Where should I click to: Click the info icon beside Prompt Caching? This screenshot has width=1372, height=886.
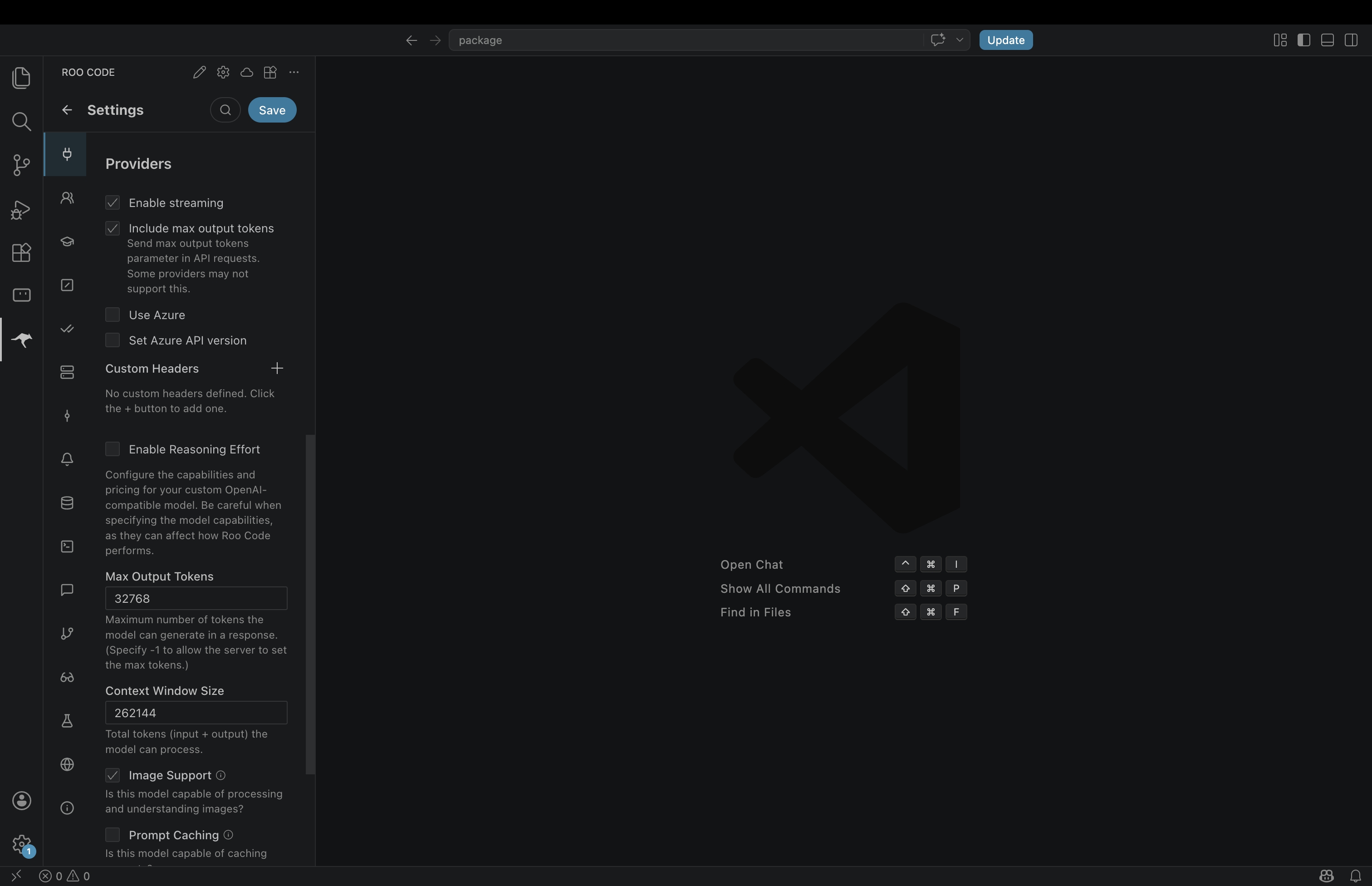228,835
